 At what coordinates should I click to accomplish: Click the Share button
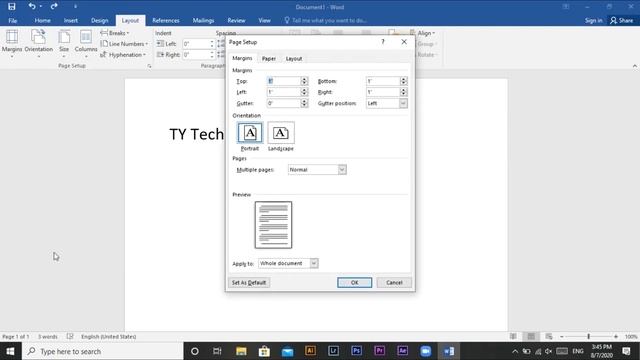tap(621, 20)
